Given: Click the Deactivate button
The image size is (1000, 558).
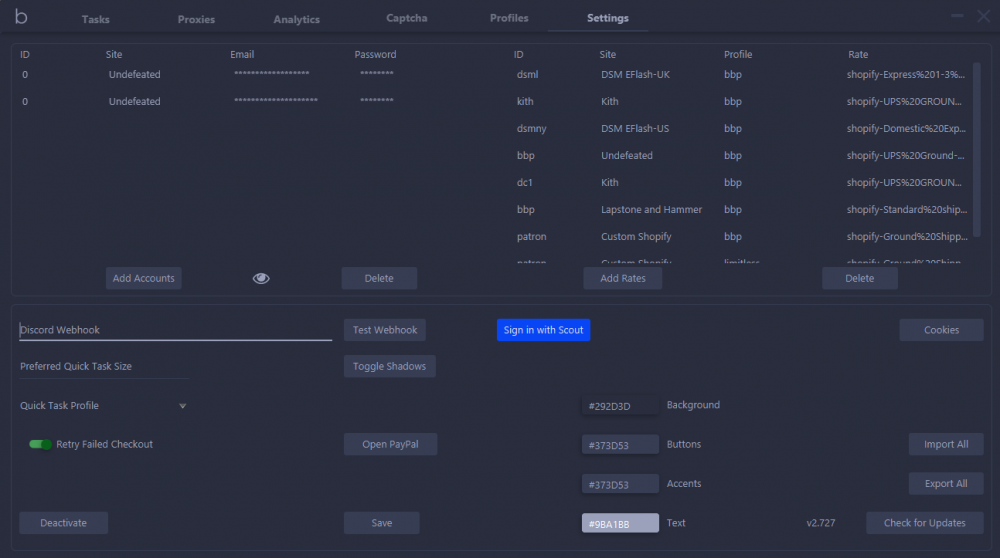Looking at the screenshot, I should (x=63, y=522).
